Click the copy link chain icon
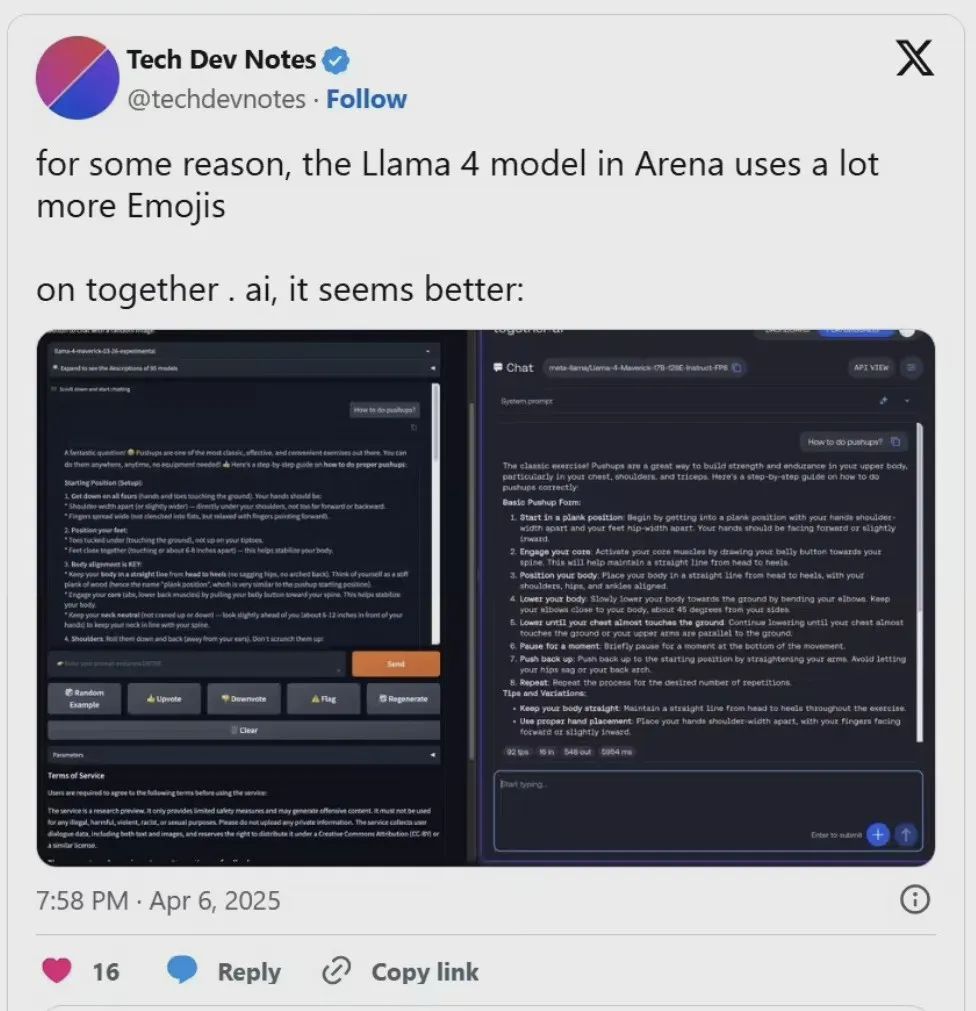Image resolution: width=976 pixels, height=1011 pixels. click(336, 970)
